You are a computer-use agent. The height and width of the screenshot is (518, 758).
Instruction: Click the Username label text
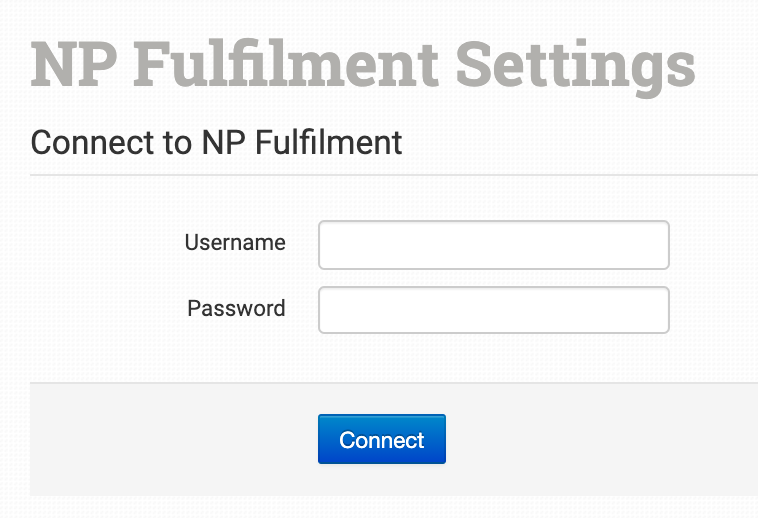pyautogui.click(x=235, y=243)
